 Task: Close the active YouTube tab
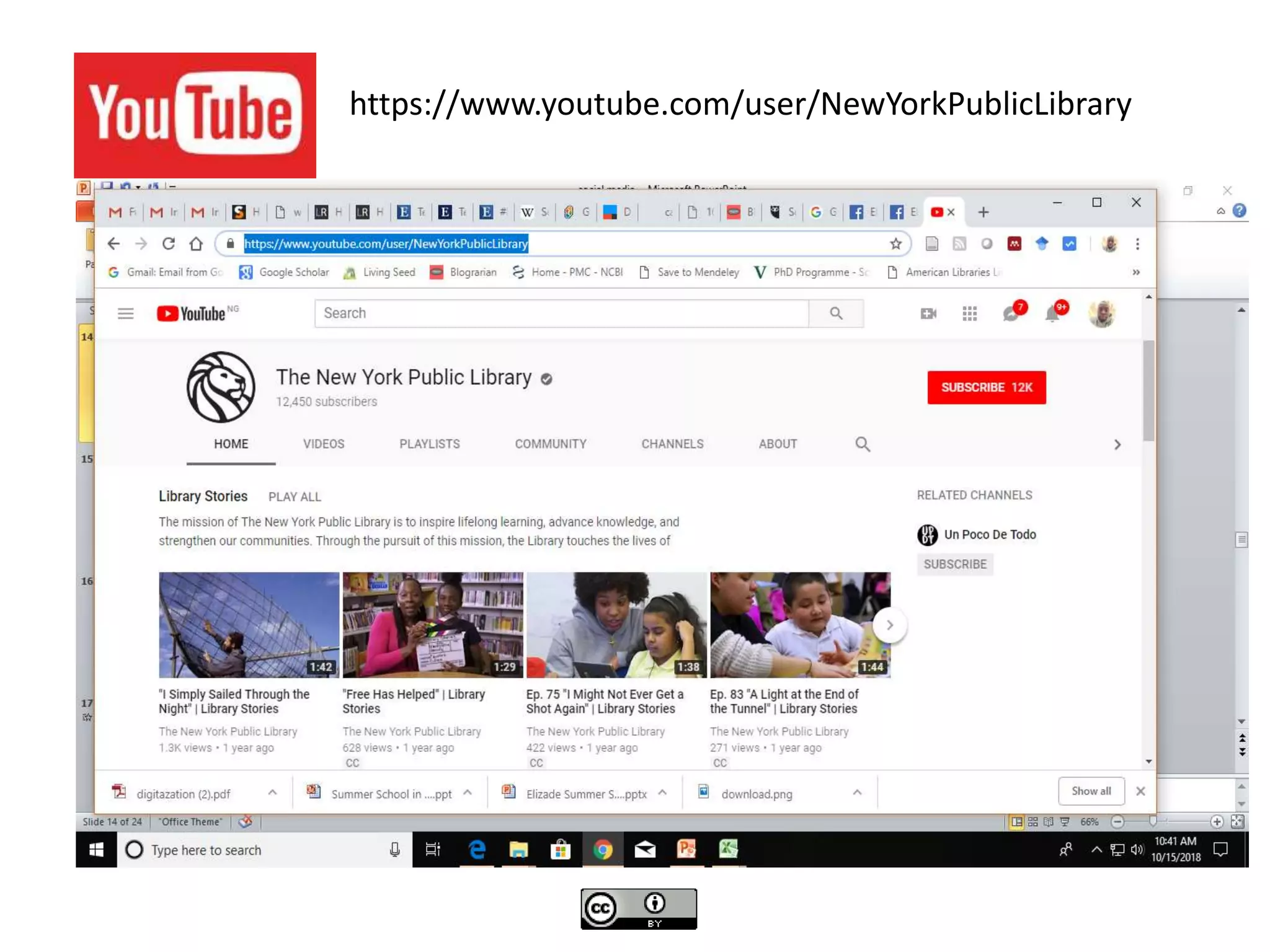point(951,212)
